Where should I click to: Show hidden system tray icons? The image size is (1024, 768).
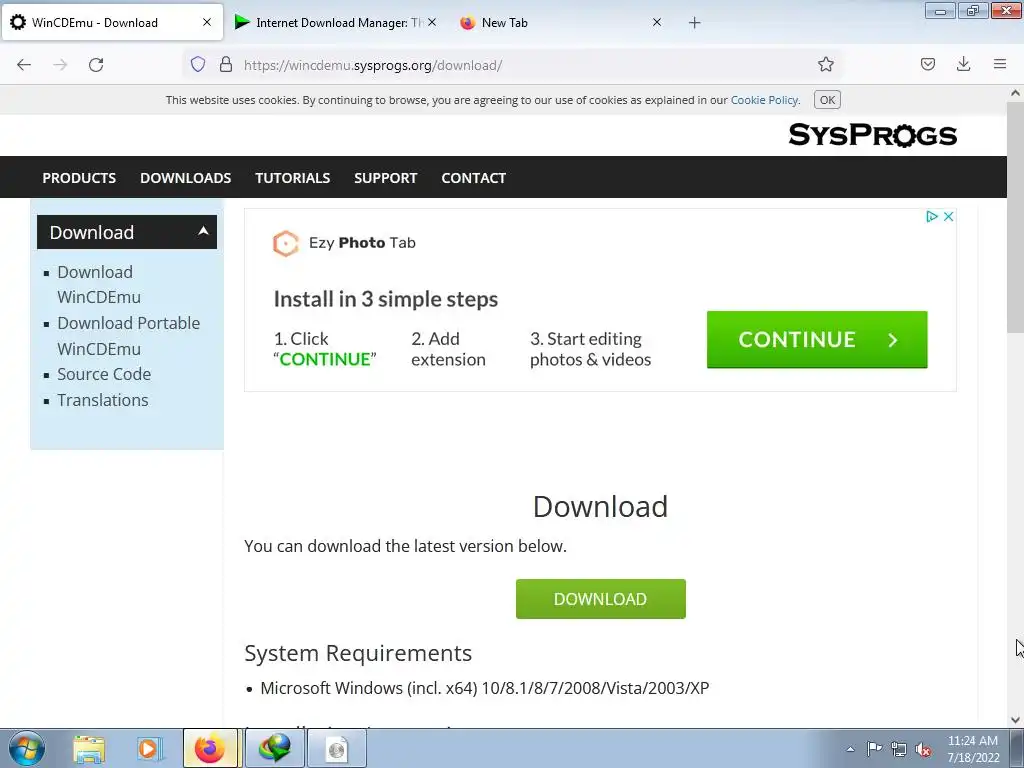click(850, 749)
